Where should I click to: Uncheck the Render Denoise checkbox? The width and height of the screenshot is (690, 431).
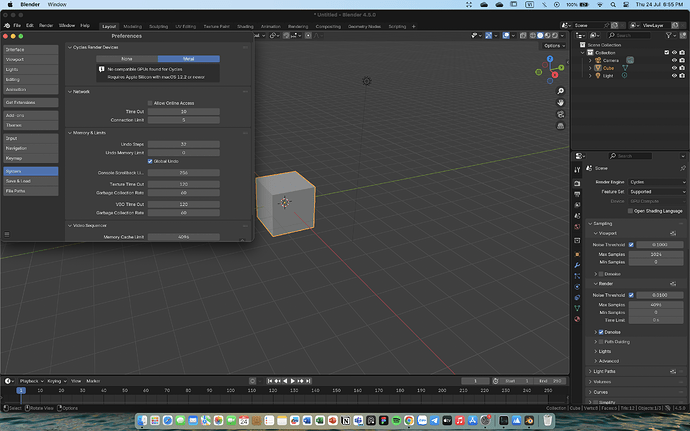[601, 332]
